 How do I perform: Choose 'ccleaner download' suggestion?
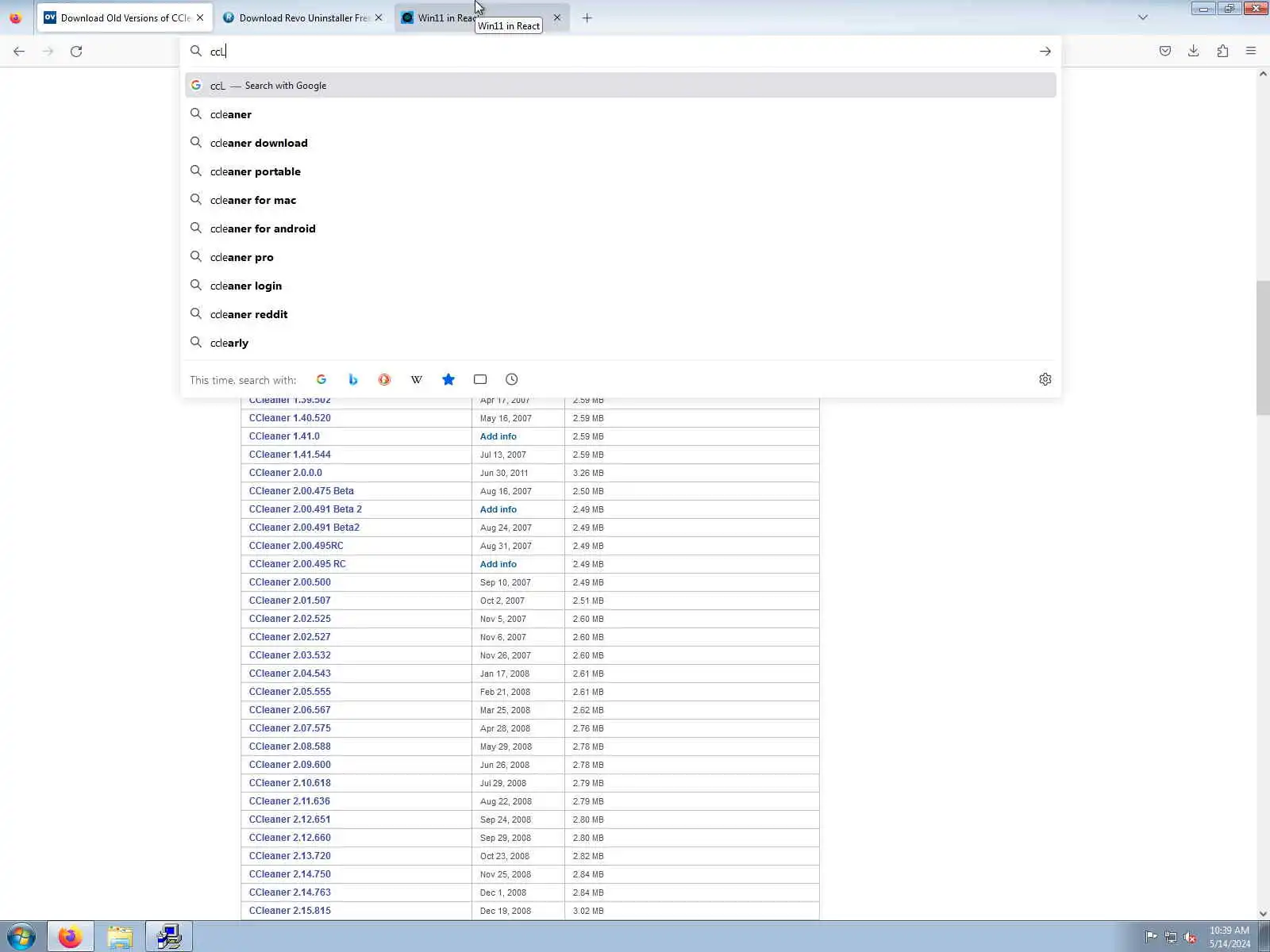tap(621, 143)
